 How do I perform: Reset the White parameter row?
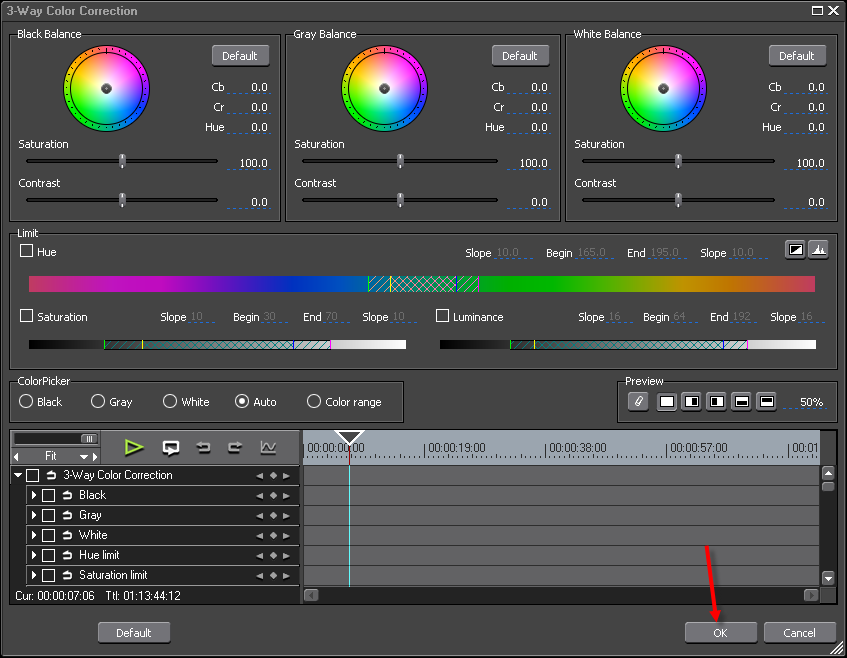pyautogui.click(x=67, y=535)
